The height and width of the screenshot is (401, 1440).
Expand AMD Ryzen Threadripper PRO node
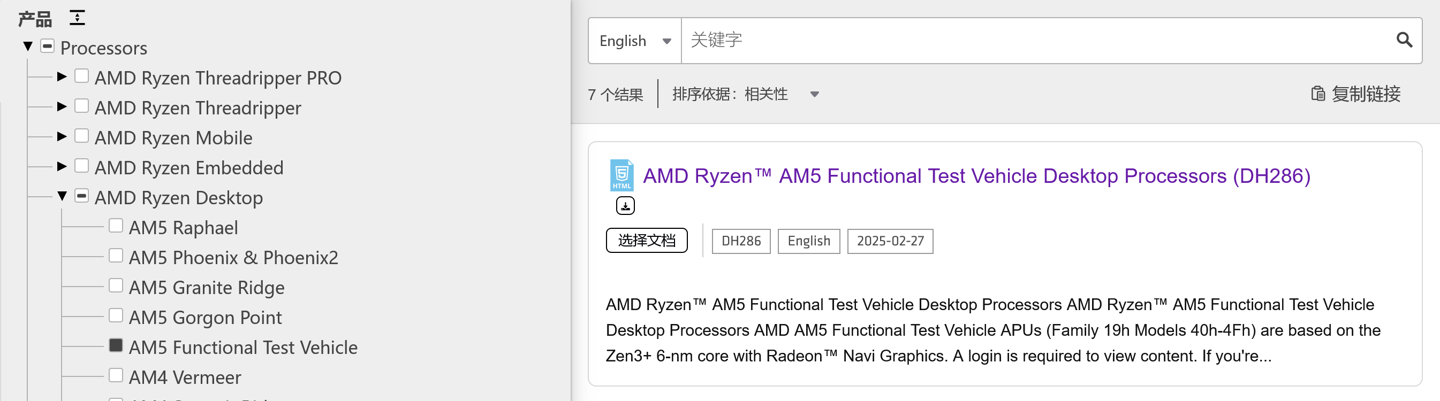pos(62,76)
